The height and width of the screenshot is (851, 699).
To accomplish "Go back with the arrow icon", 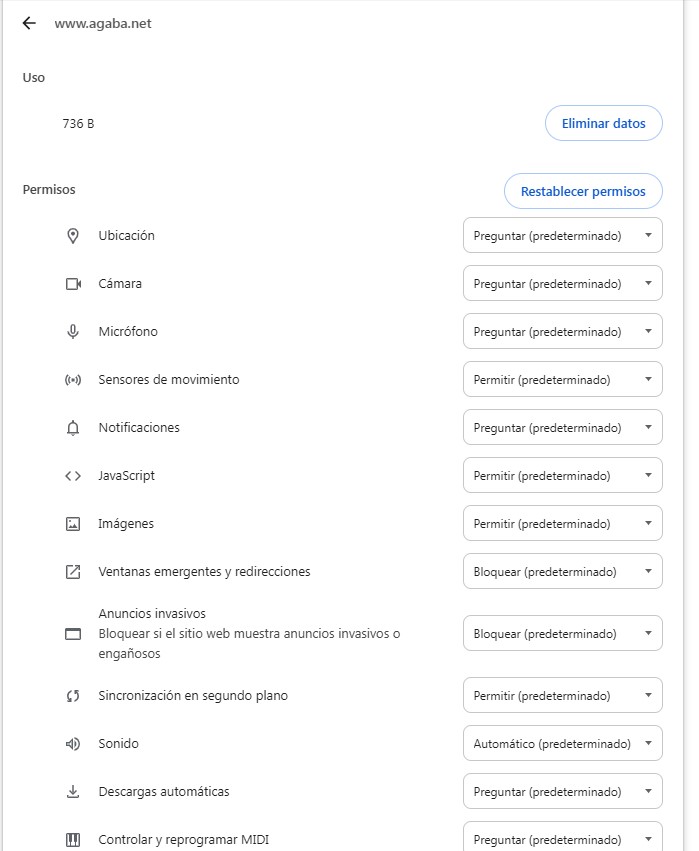I will tap(29, 24).
